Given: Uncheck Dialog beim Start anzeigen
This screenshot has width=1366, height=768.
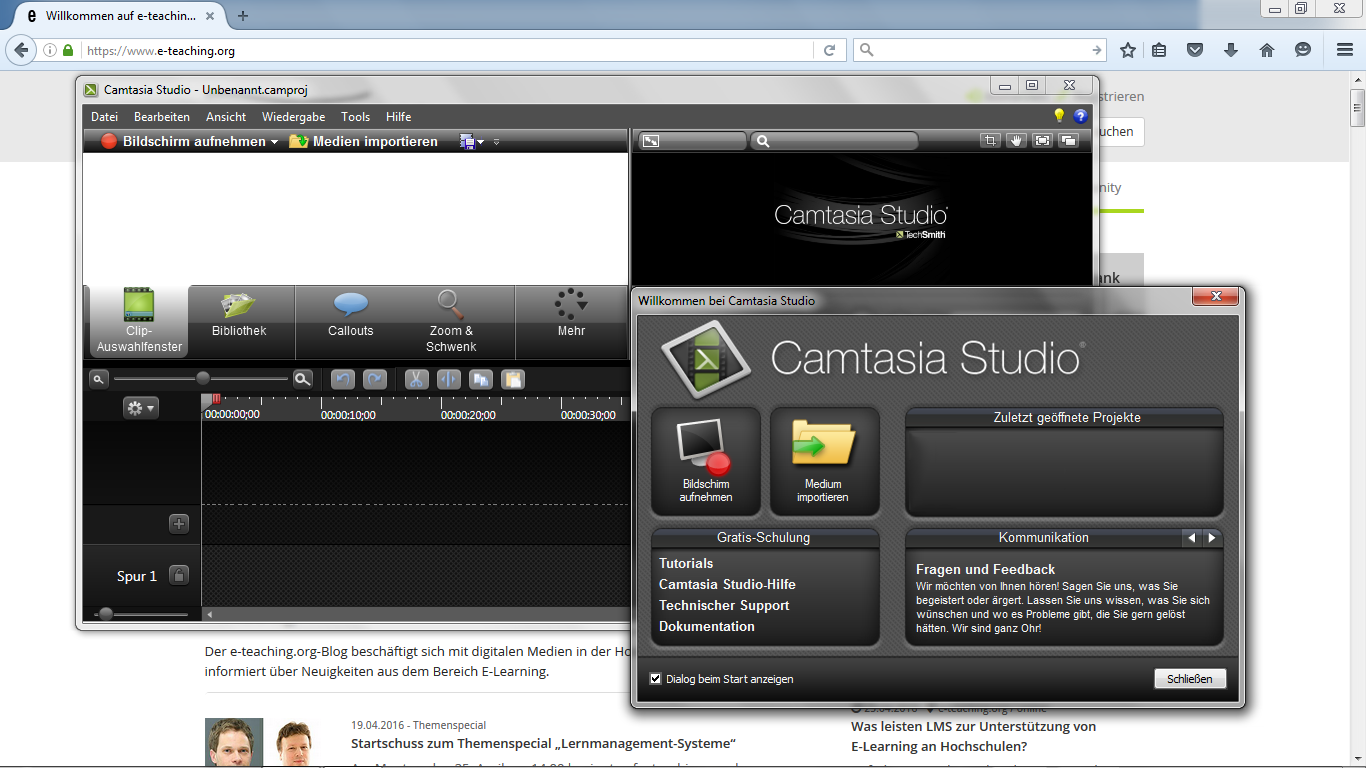Looking at the screenshot, I should click(656, 679).
